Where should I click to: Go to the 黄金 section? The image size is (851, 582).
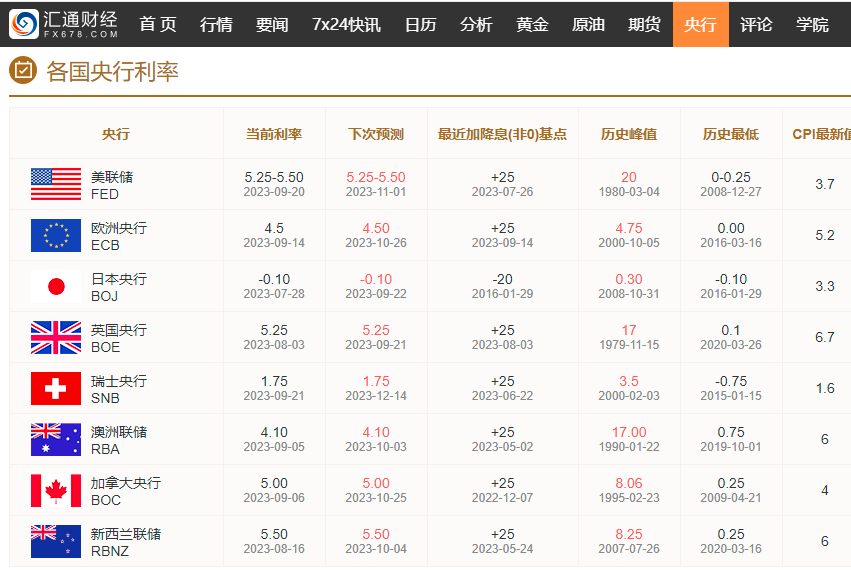[532, 24]
